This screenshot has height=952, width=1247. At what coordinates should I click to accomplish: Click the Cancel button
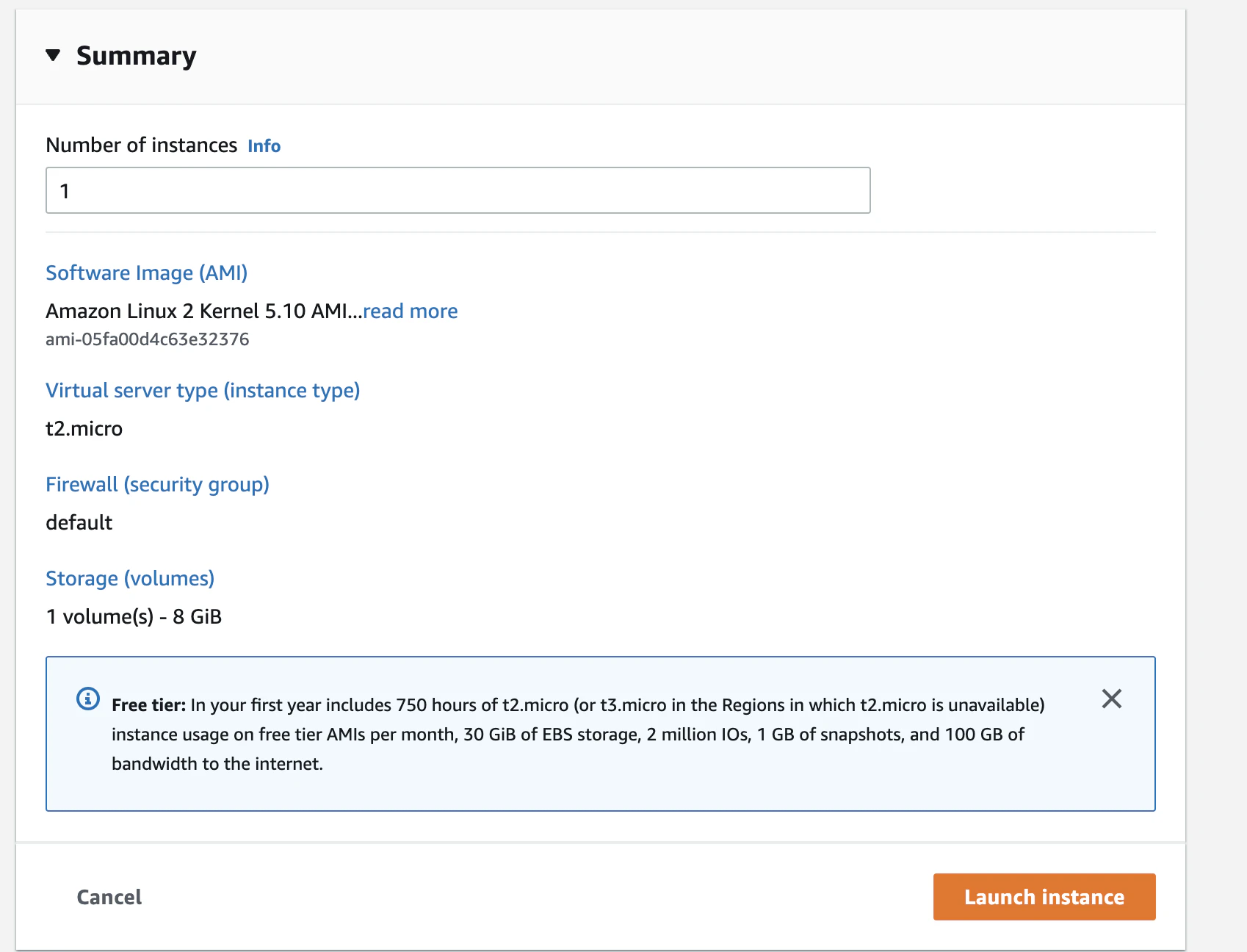[109, 897]
